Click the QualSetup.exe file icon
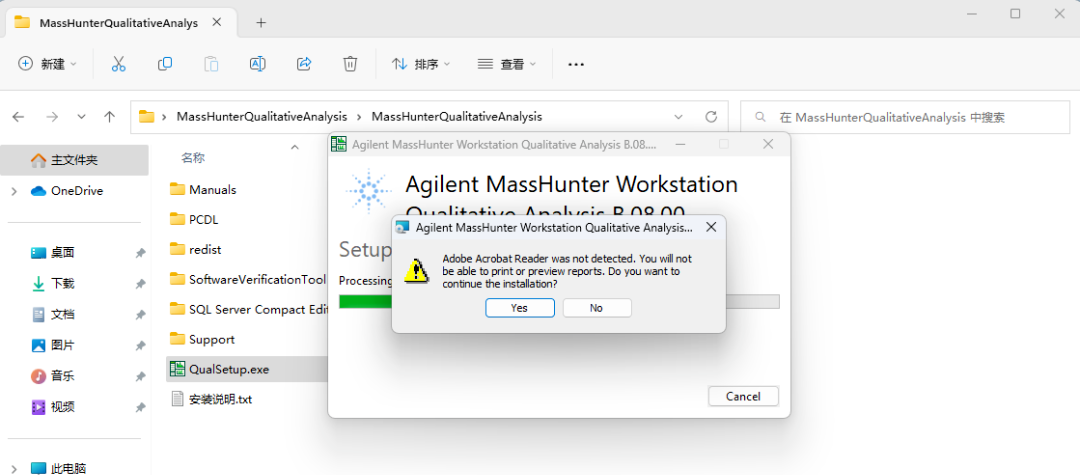1080x475 pixels. (x=177, y=370)
